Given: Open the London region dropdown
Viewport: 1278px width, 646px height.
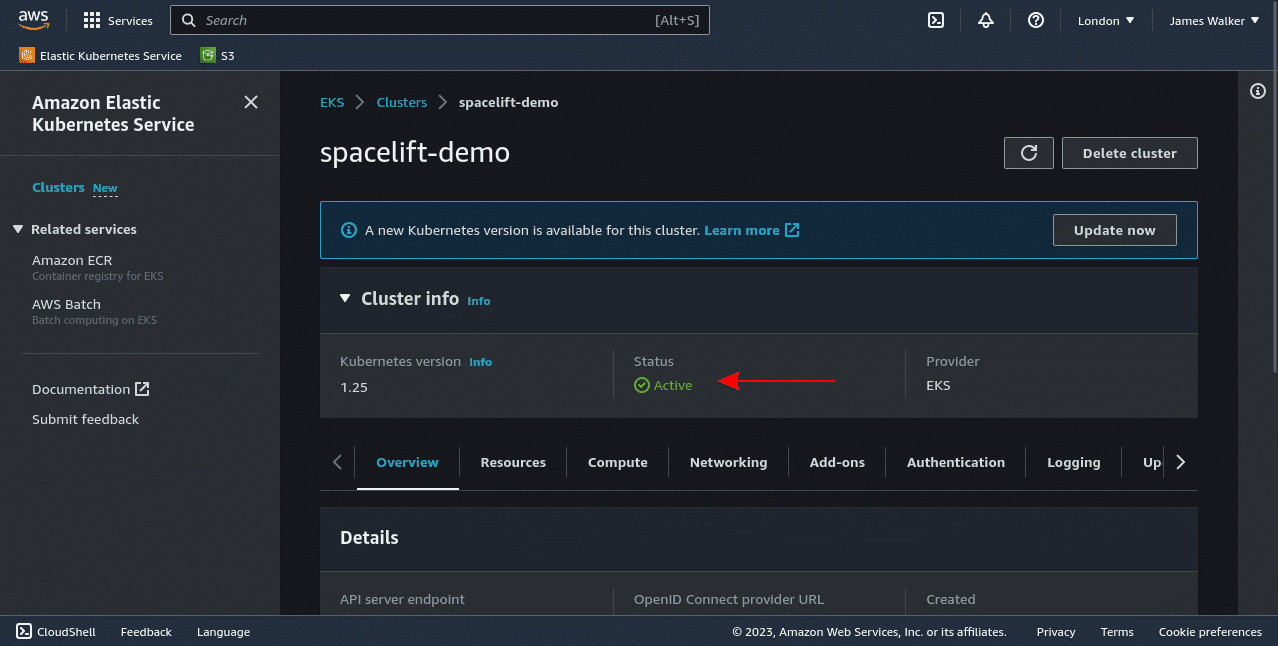Looking at the screenshot, I should (x=1105, y=20).
